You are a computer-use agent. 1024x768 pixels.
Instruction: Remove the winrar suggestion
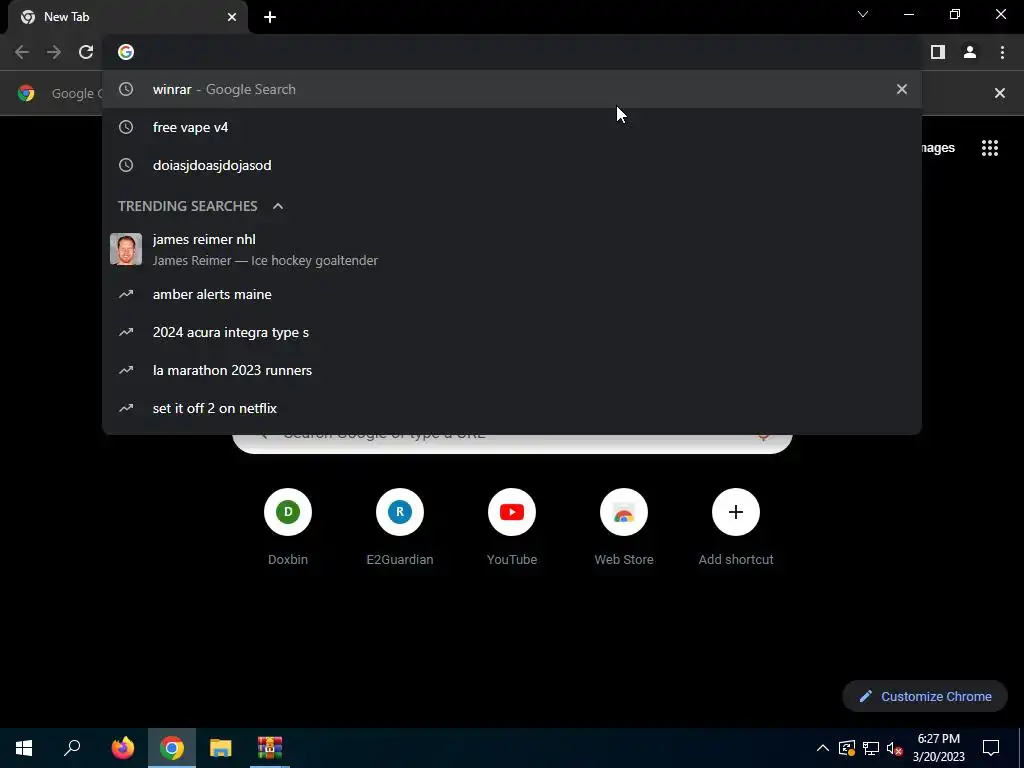coord(902,89)
